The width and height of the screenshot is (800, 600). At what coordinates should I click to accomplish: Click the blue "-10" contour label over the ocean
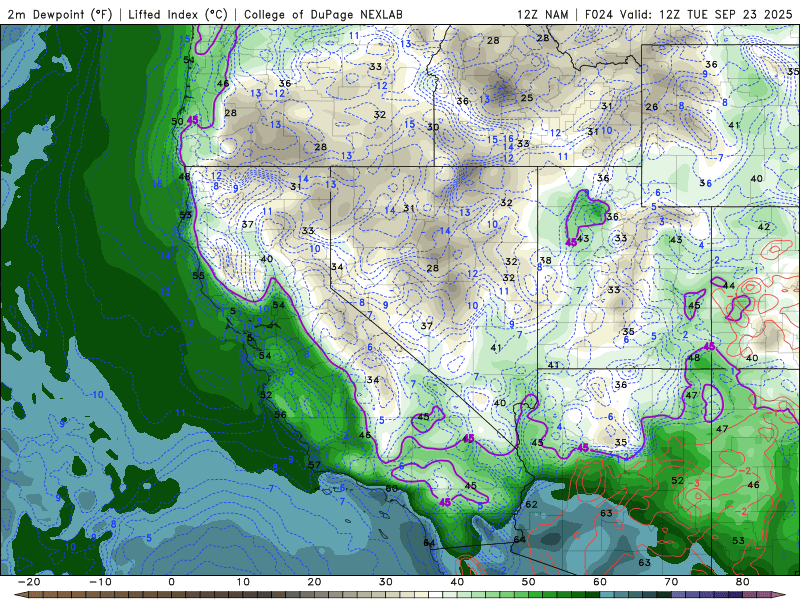click(x=96, y=394)
